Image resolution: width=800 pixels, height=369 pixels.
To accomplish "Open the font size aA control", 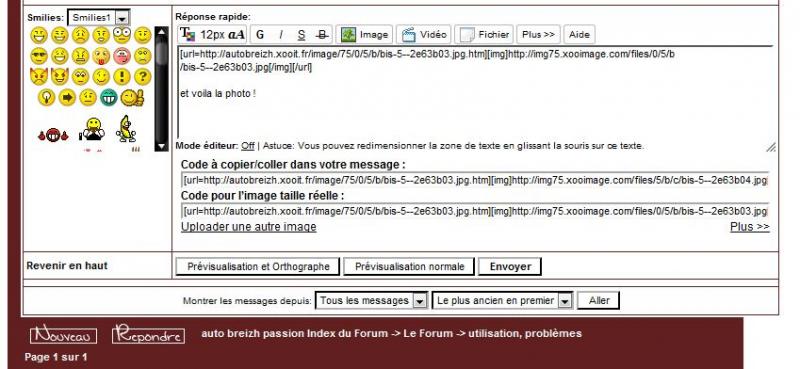I will 237,35.
